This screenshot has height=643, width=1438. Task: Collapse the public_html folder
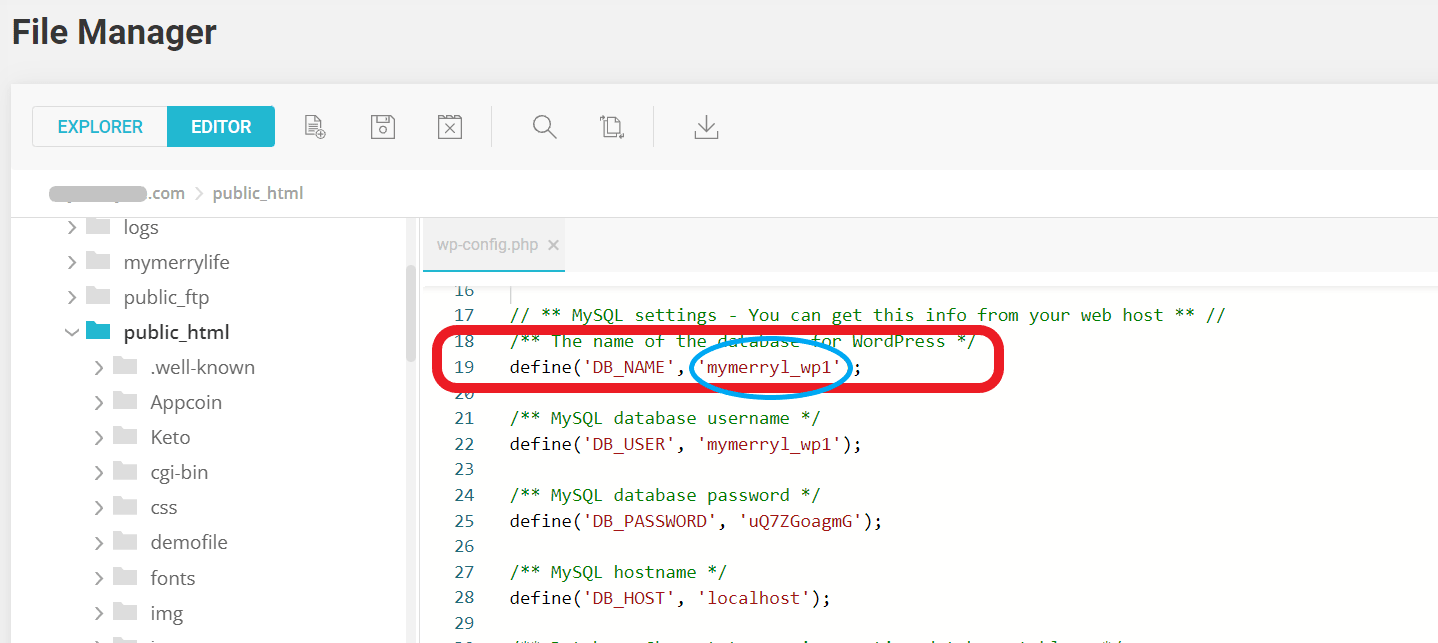click(x=71, y=333)
